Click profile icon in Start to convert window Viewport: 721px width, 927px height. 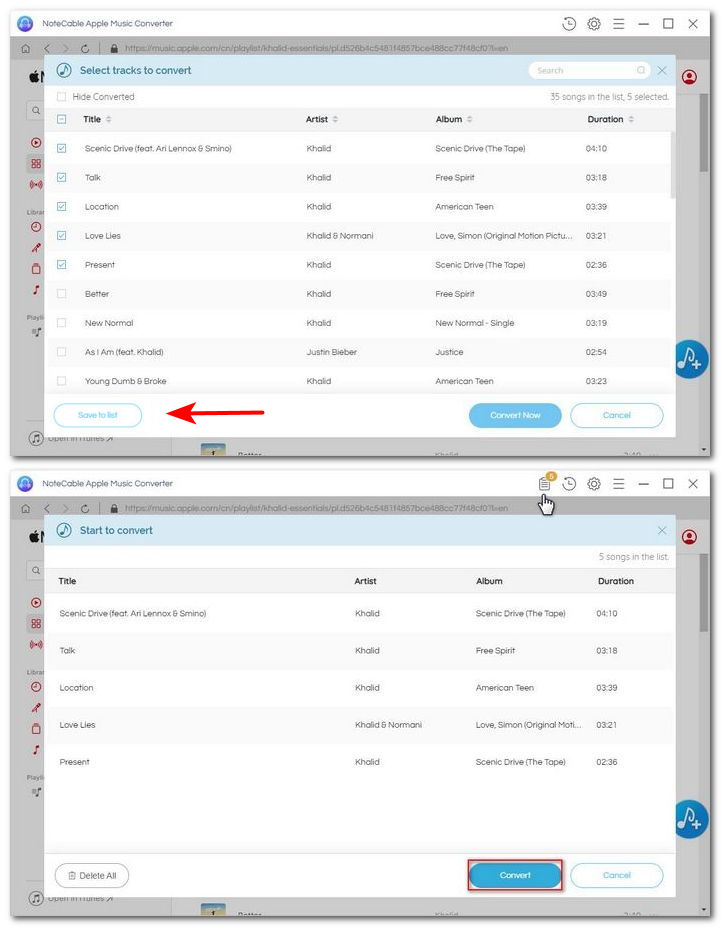click(689, 537)
